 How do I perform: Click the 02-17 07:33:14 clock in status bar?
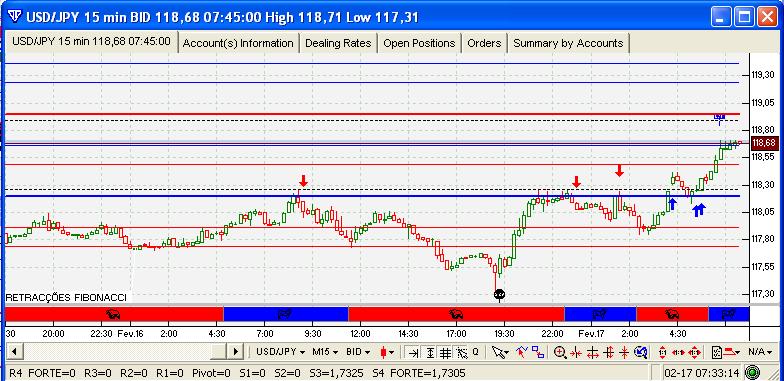(x=701, y=373)
